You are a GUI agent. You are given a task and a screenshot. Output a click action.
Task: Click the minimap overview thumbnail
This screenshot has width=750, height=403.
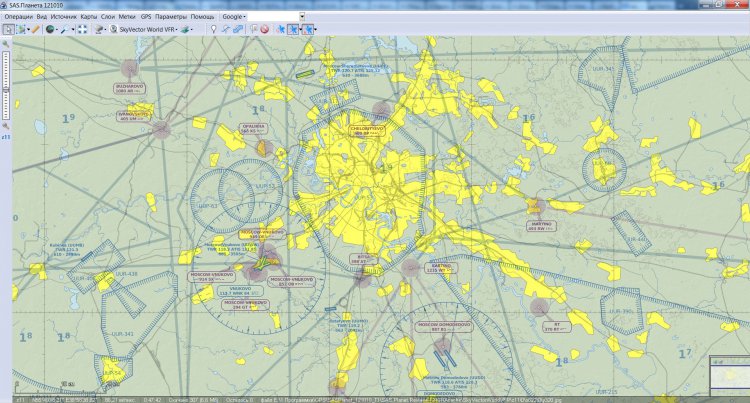coord(729,376)
